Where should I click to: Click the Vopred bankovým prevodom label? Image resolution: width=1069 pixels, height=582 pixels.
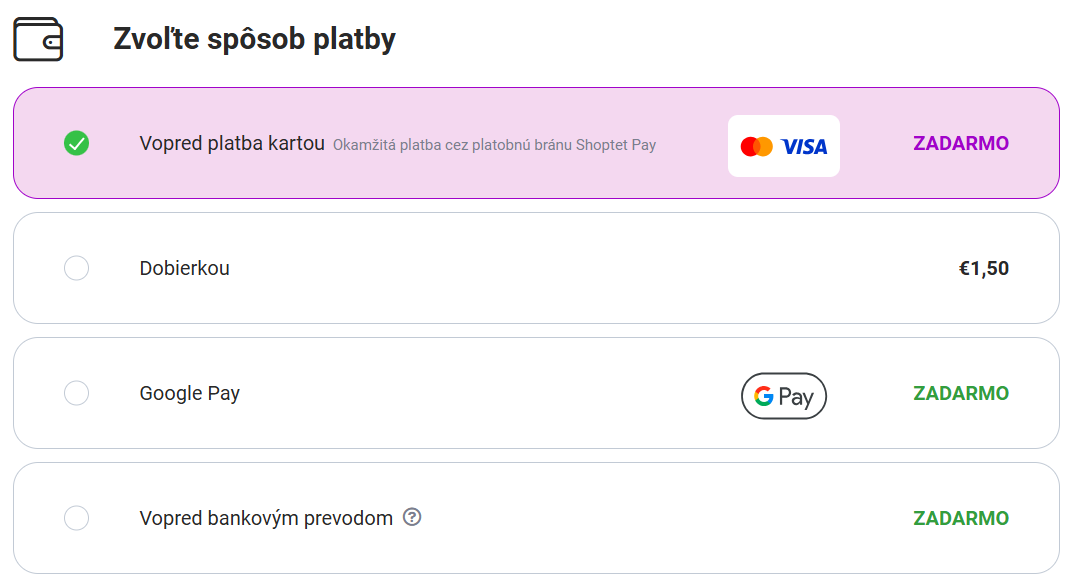click(x=266, y=518)
